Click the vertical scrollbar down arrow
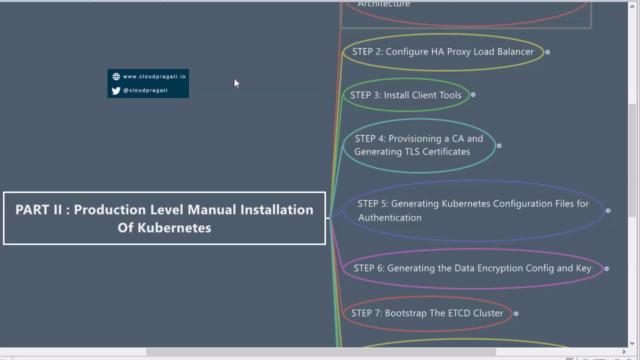 [632, 343]
